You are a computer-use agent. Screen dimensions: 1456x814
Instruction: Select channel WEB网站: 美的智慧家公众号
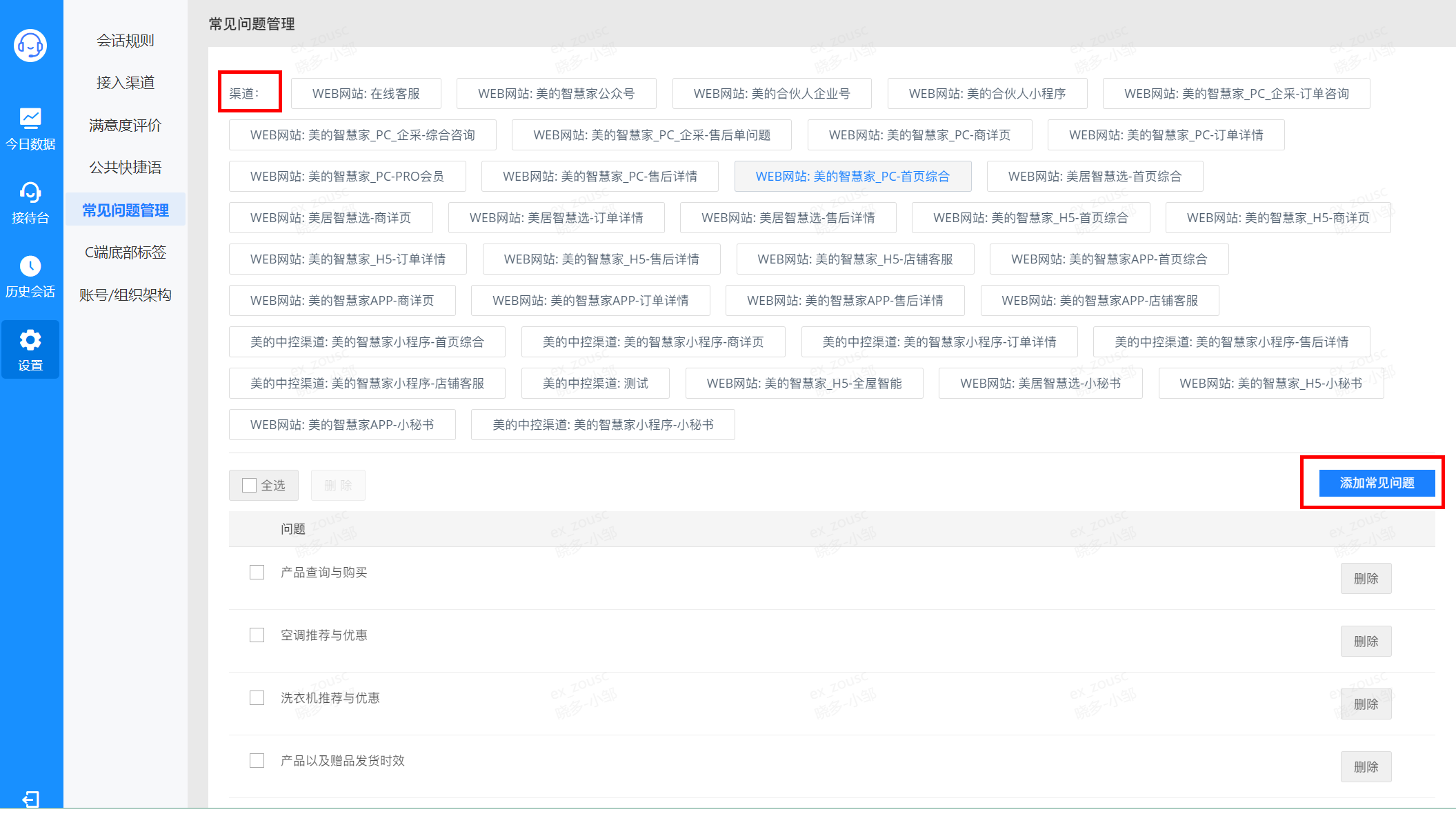coord(557,94)
